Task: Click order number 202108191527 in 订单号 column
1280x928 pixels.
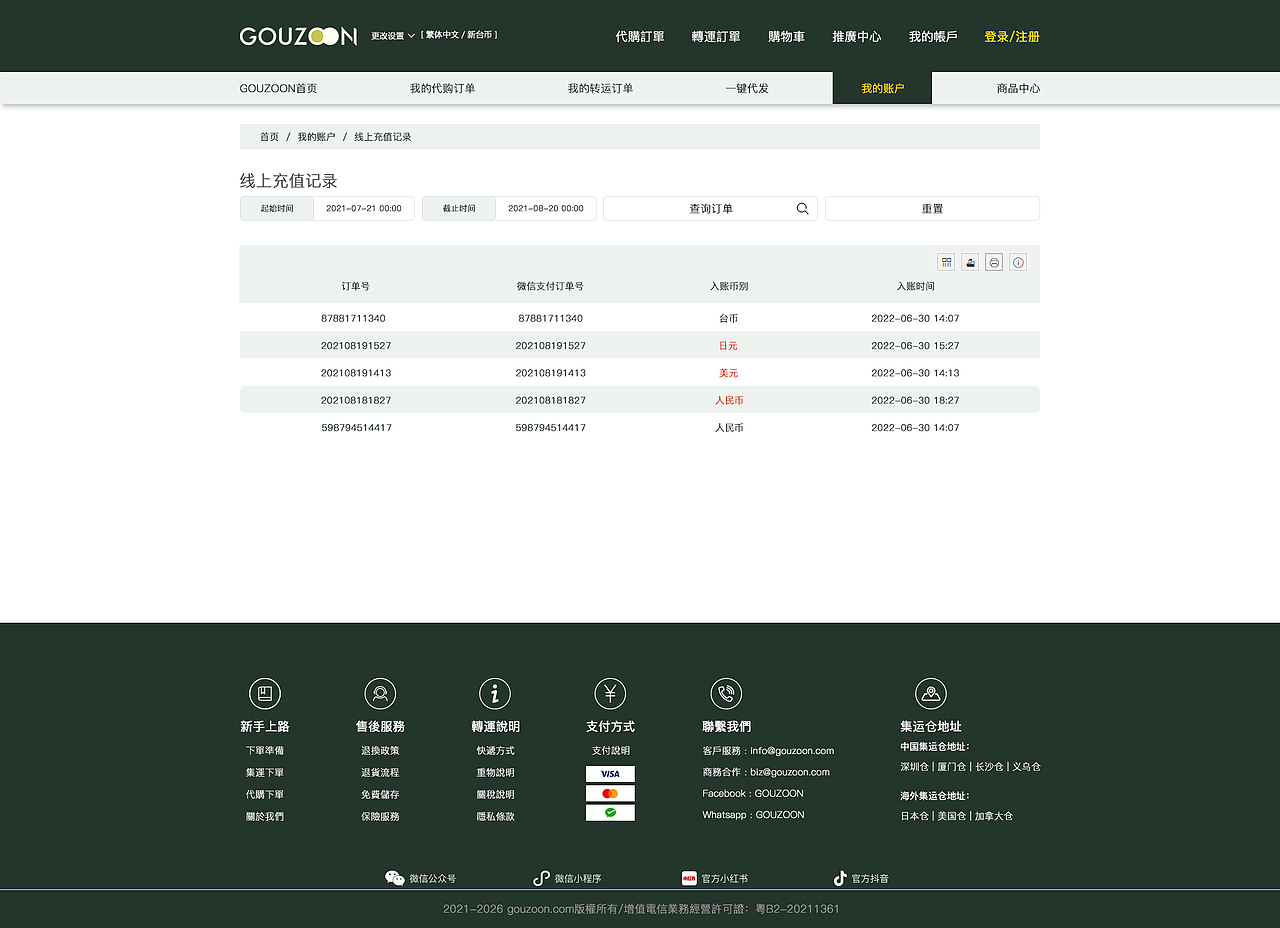Action: pos(356,345)
